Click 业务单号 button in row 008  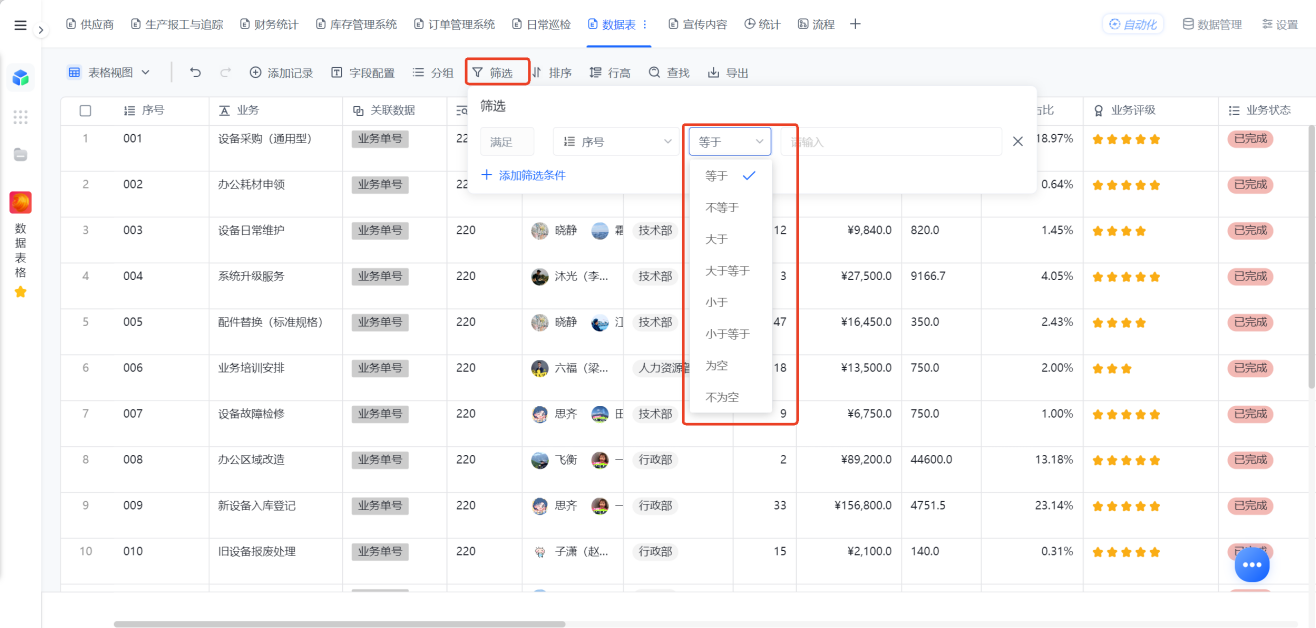pos(380,460)
